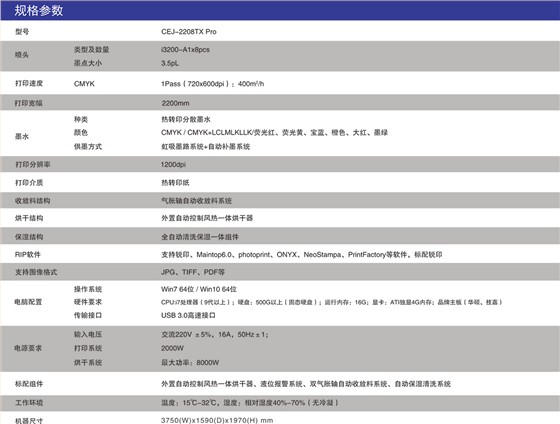
Task: Click the 机器尺寸 row label
Action: (x=29, y=421)
